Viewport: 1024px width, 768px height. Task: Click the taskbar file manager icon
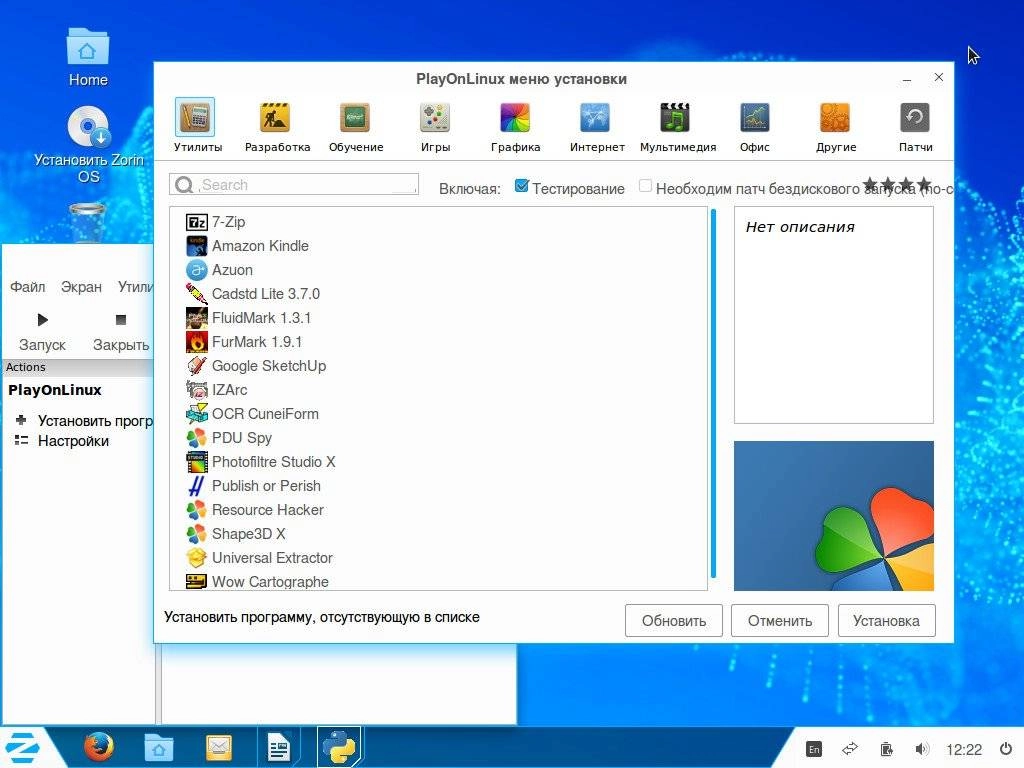point(159,747)
